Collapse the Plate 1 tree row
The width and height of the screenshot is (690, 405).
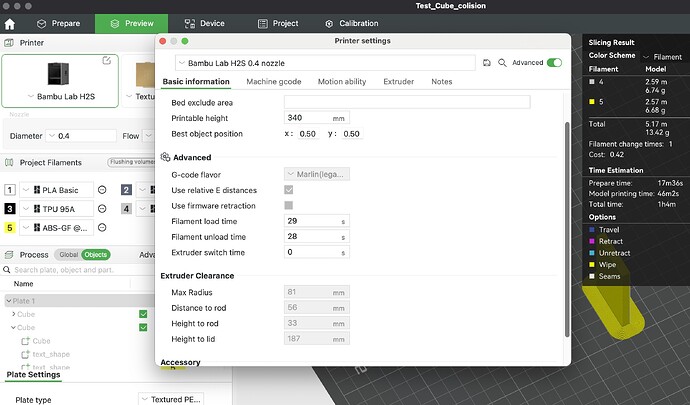tap(8, 301)
